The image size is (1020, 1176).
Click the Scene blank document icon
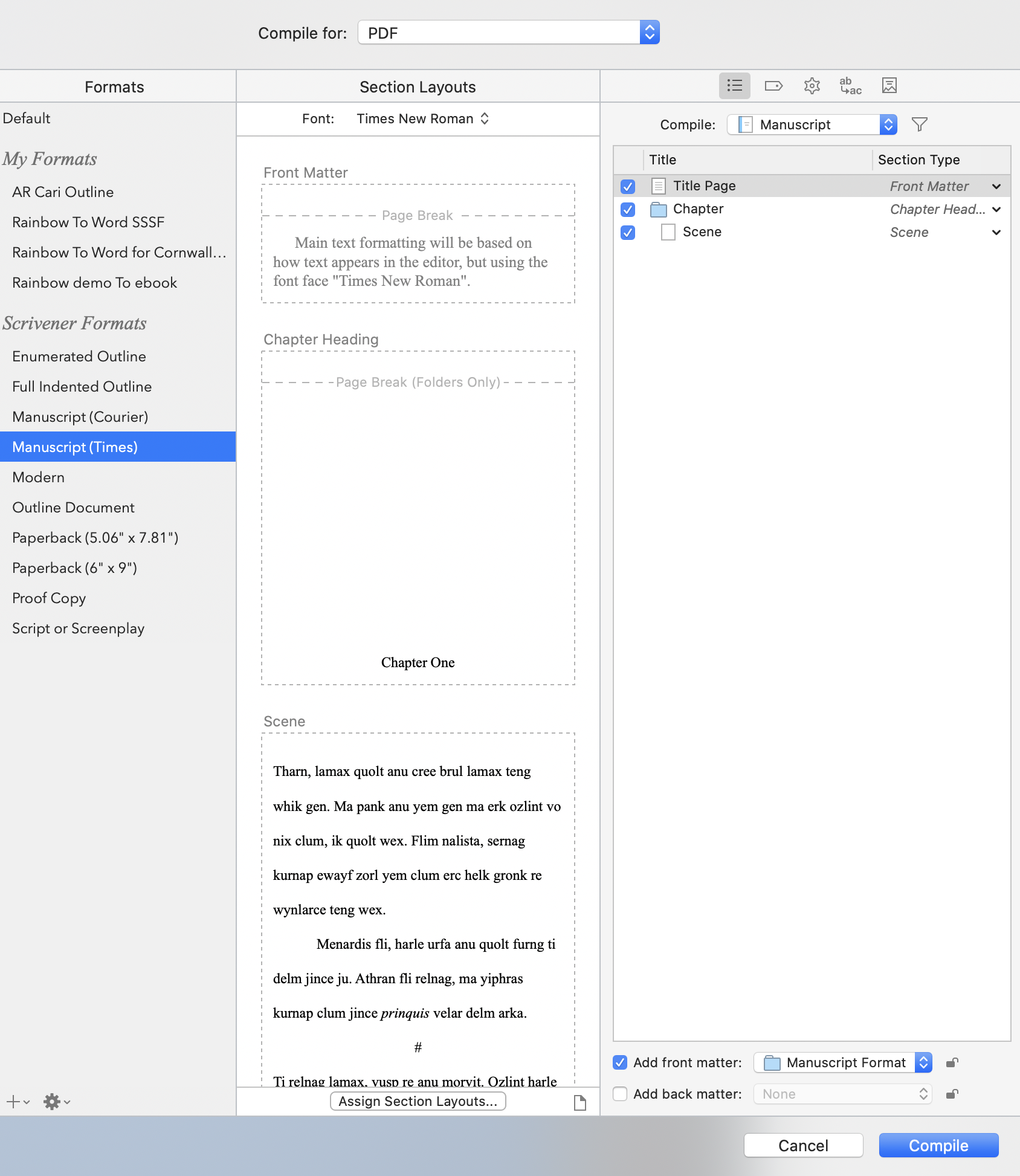point(668,232)
